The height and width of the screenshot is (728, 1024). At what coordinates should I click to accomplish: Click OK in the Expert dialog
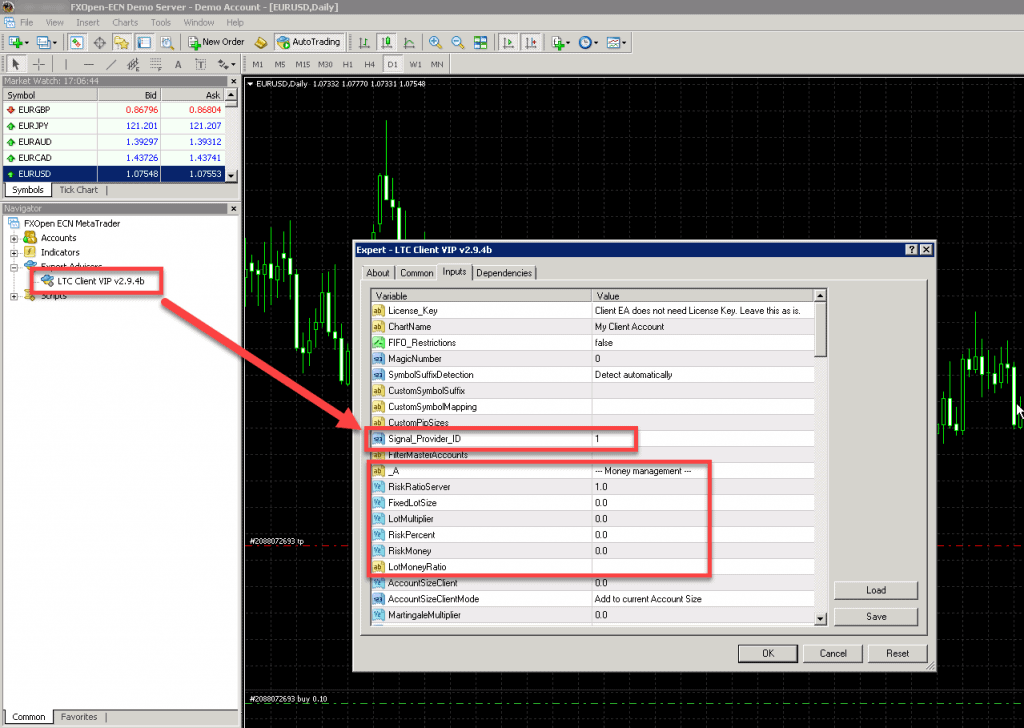(x=768, y=654)
